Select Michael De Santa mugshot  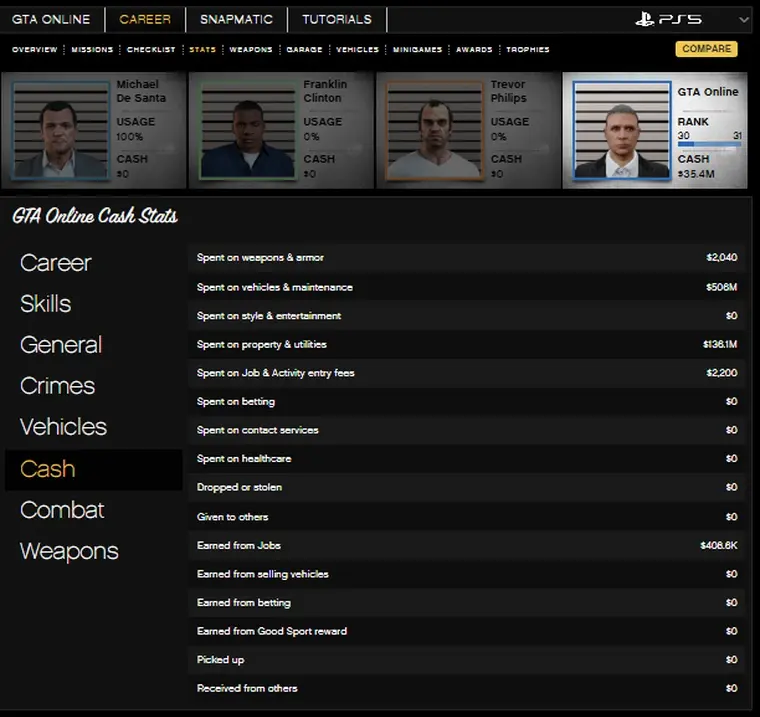point(60,130)
